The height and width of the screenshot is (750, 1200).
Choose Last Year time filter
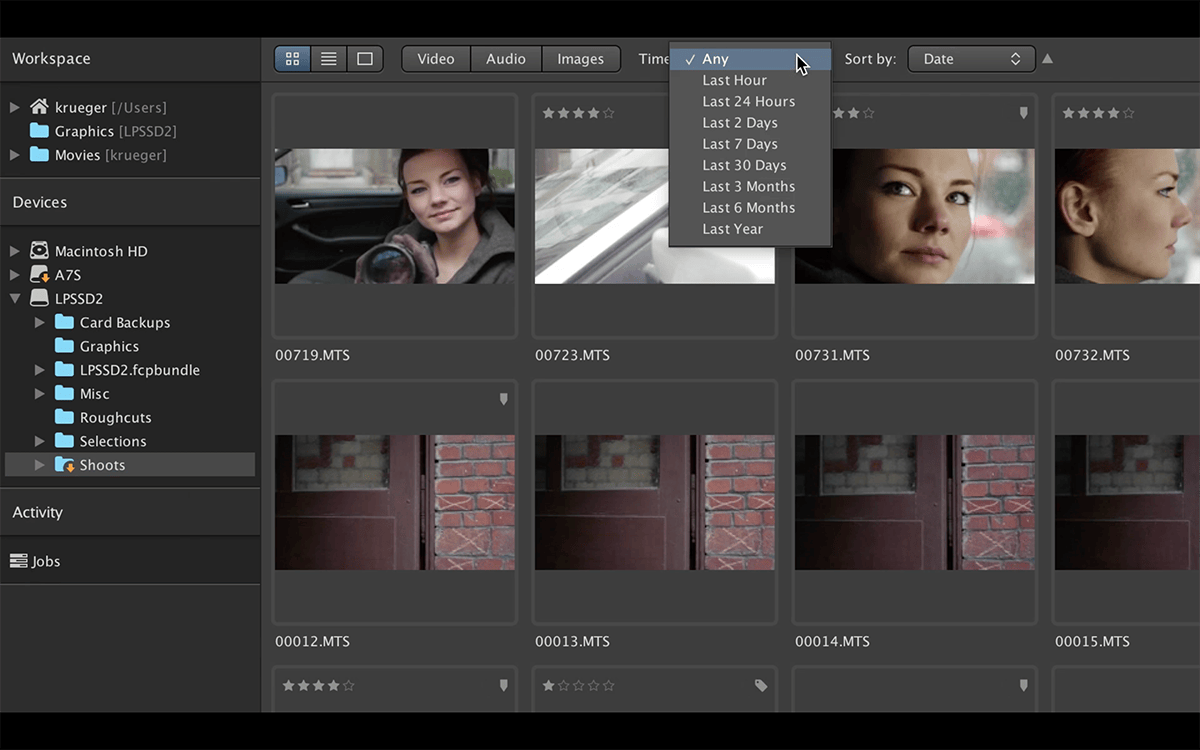click(x=750, y=229)
